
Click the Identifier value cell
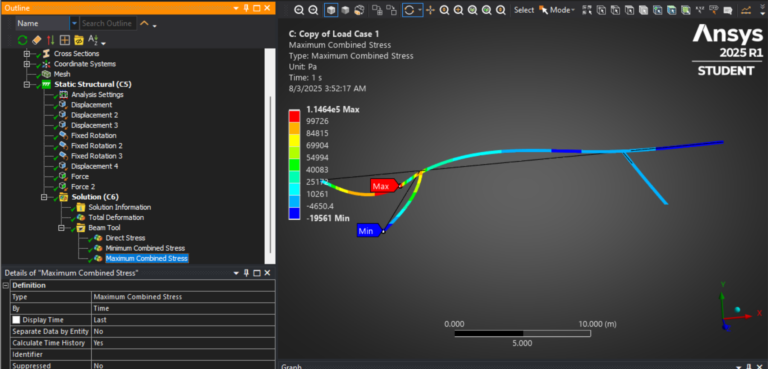point(183,354)
